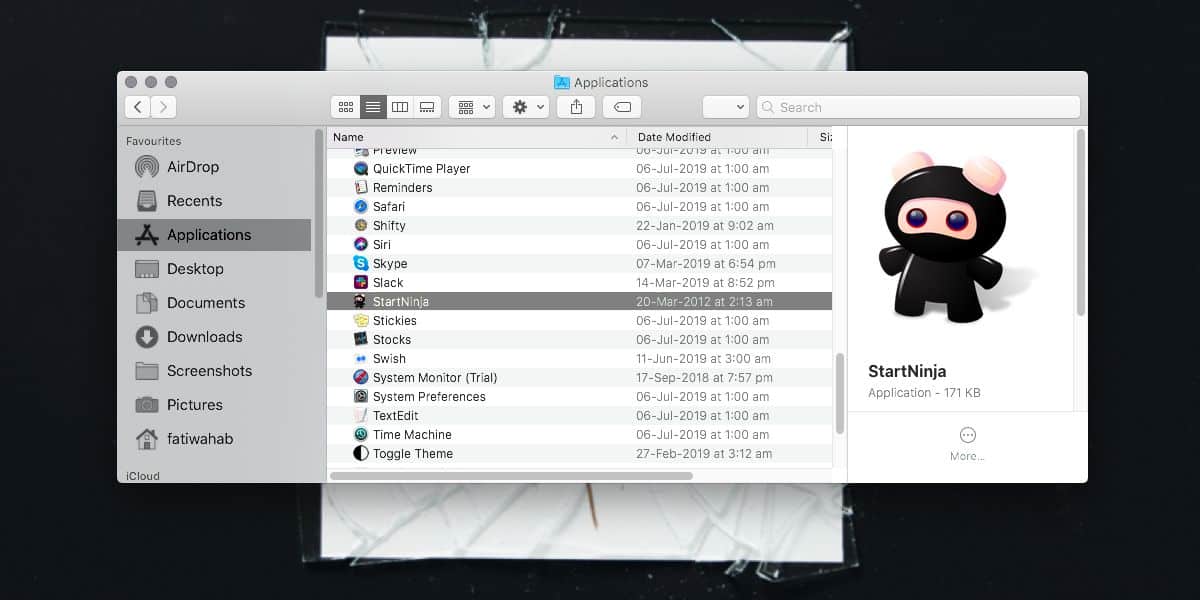Switch to gallery view

coord(427,107)
